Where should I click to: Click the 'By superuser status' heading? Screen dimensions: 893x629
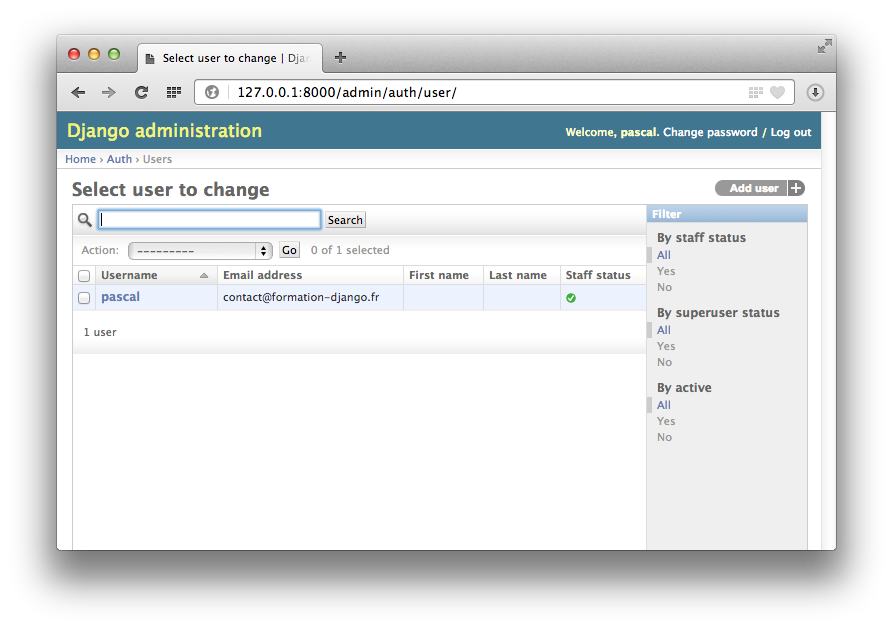pyautogui.click(x=718, y=313)
